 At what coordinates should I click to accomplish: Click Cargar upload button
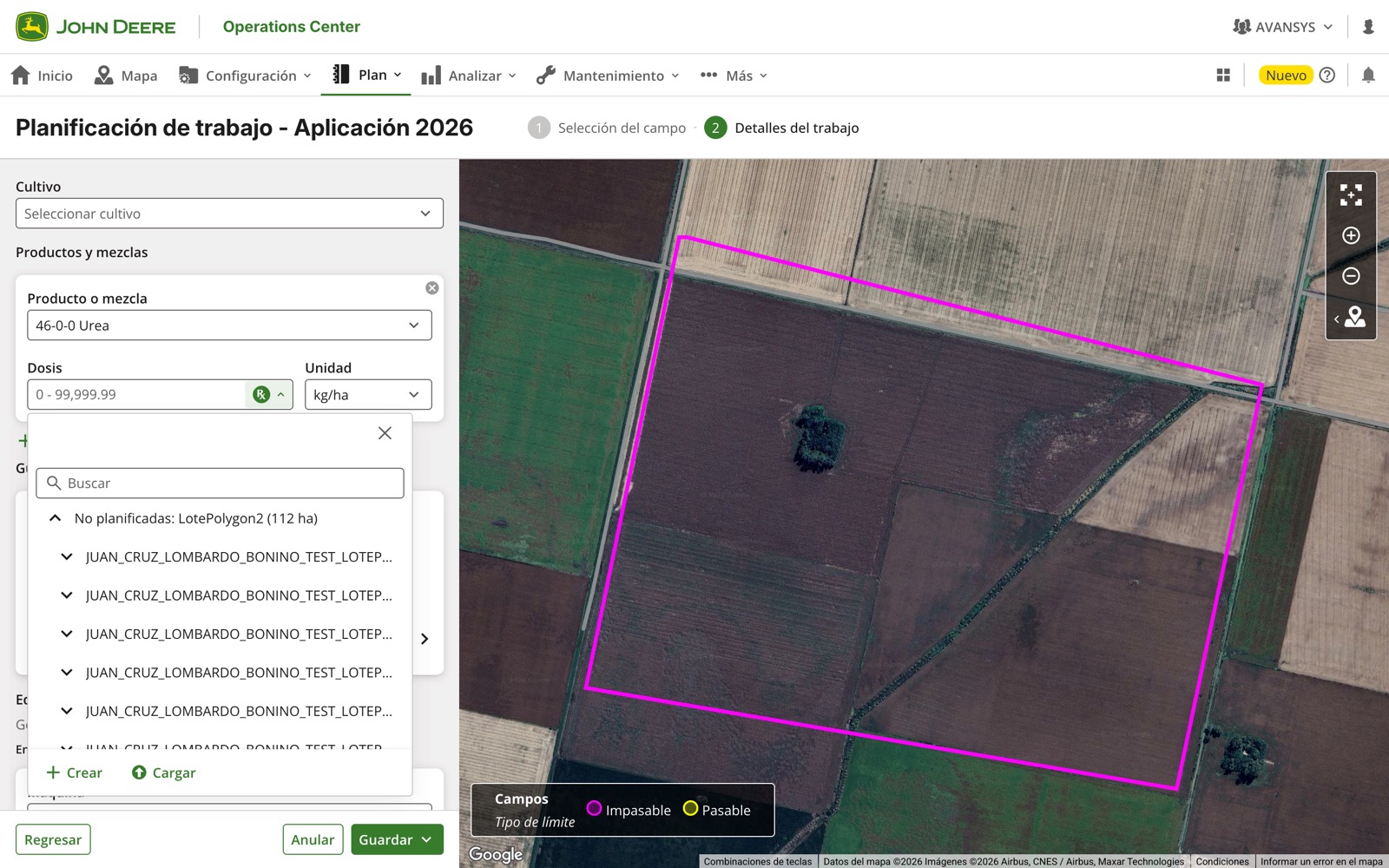pyautogui.click(x=163, y=773)
